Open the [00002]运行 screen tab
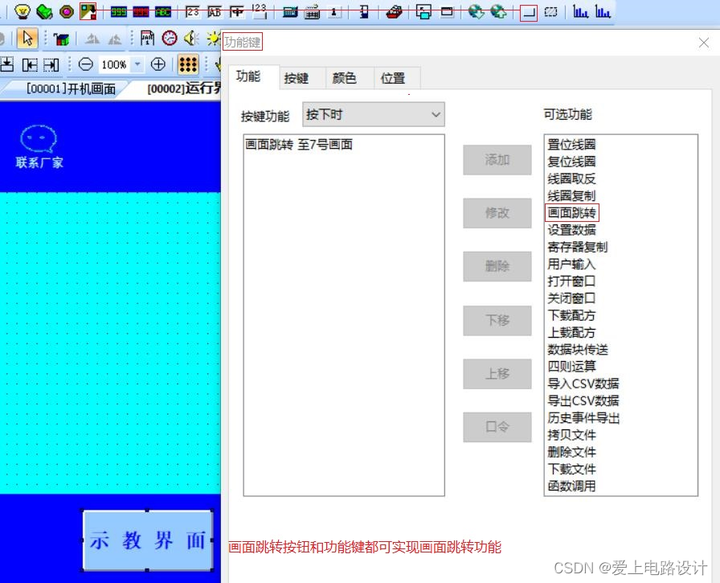Viewport: 720px width, 583px height. [x=184, y=89]
